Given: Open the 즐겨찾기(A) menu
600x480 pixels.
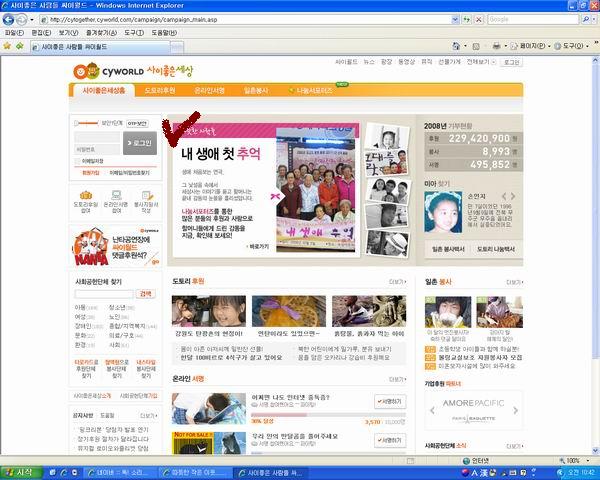Looking at the screenshot, I should 101,33.
